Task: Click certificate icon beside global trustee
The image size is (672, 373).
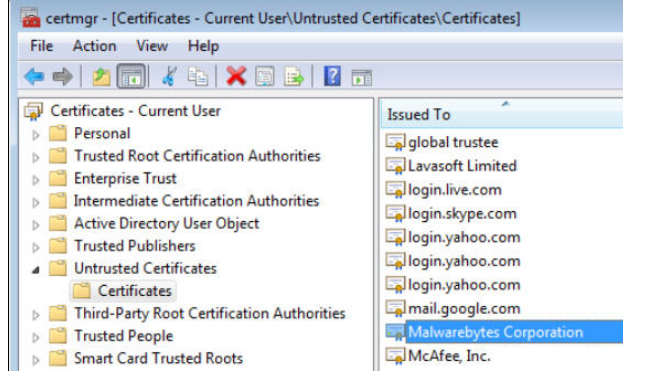Action: click(395, 142)
